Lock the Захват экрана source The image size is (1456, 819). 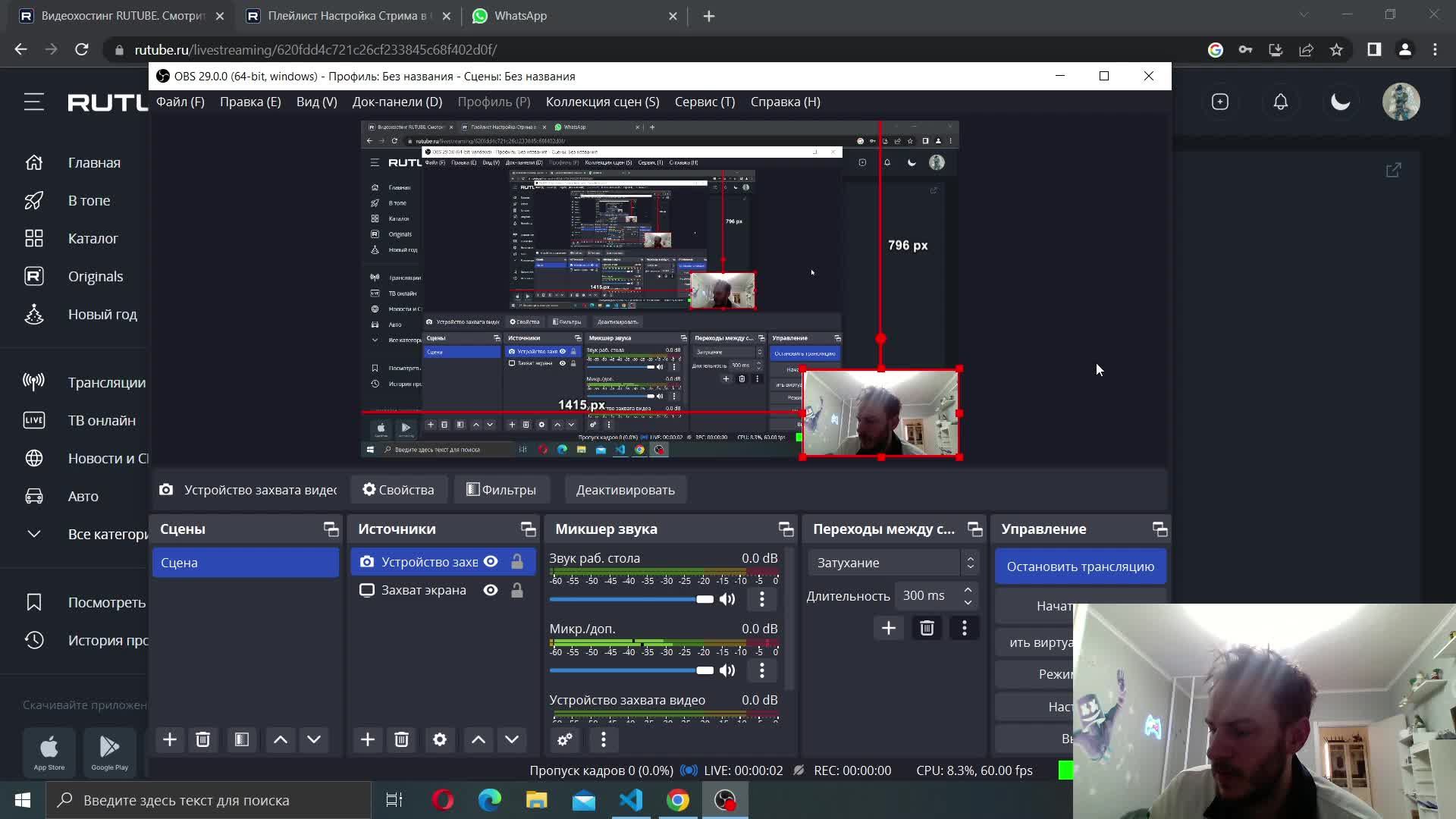517,590
